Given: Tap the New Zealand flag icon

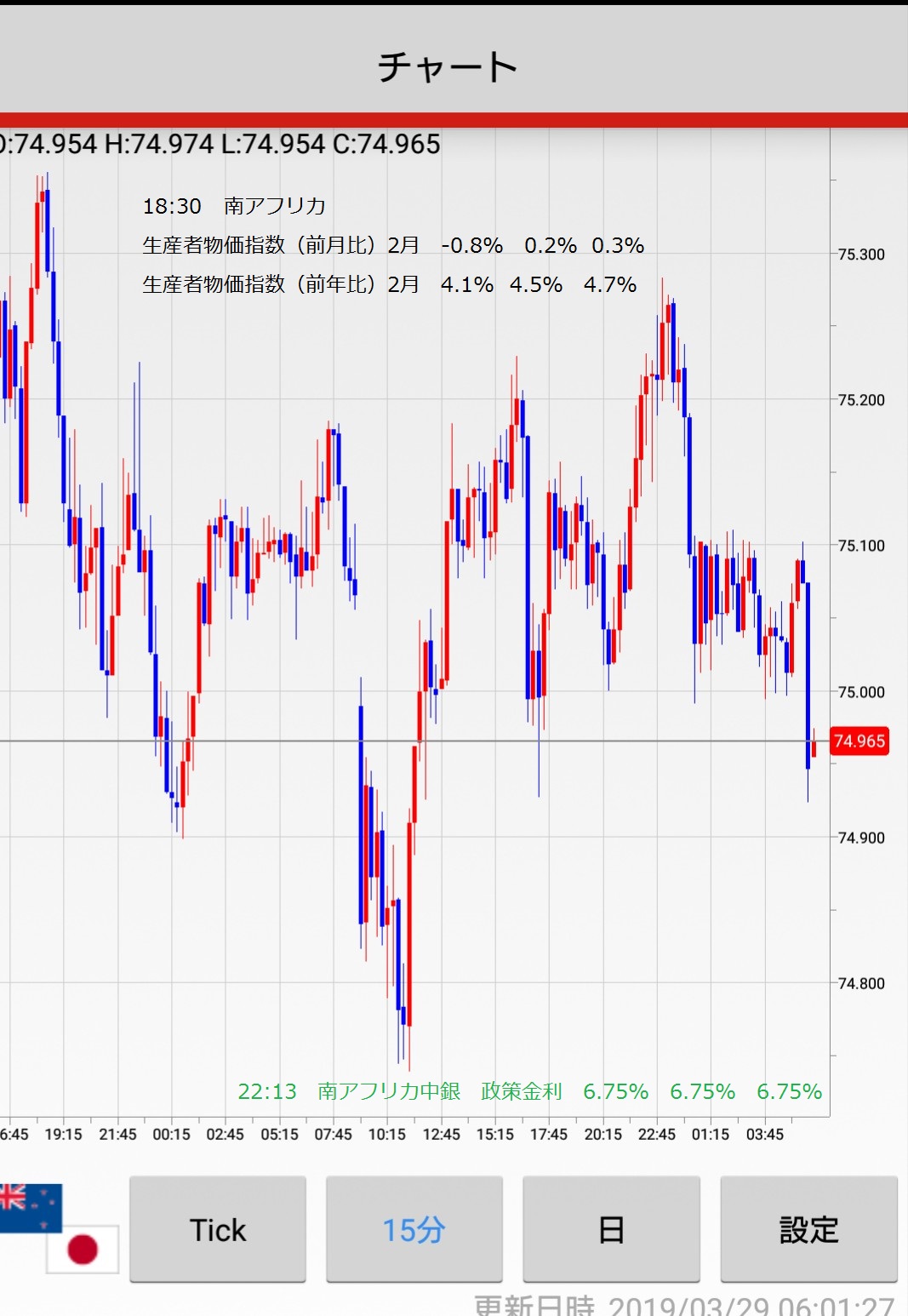Looking at the screenshot, I should coord(30,1206).
